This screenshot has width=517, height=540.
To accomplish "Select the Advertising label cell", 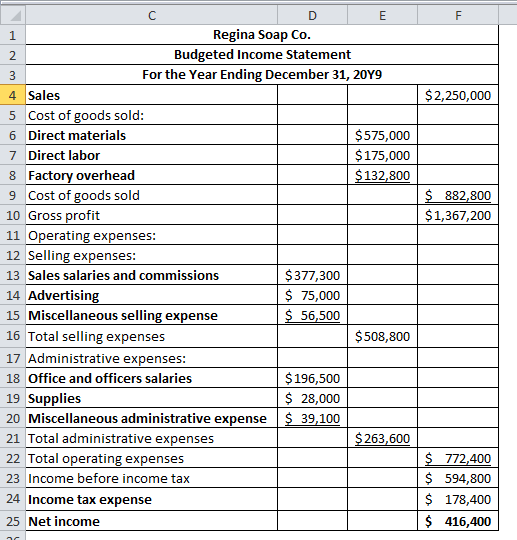I will tap(152, 295).
